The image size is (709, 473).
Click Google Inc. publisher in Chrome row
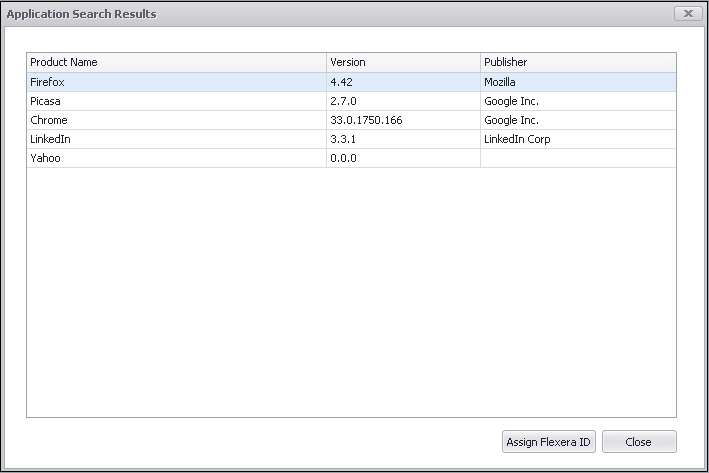[511, 120]
